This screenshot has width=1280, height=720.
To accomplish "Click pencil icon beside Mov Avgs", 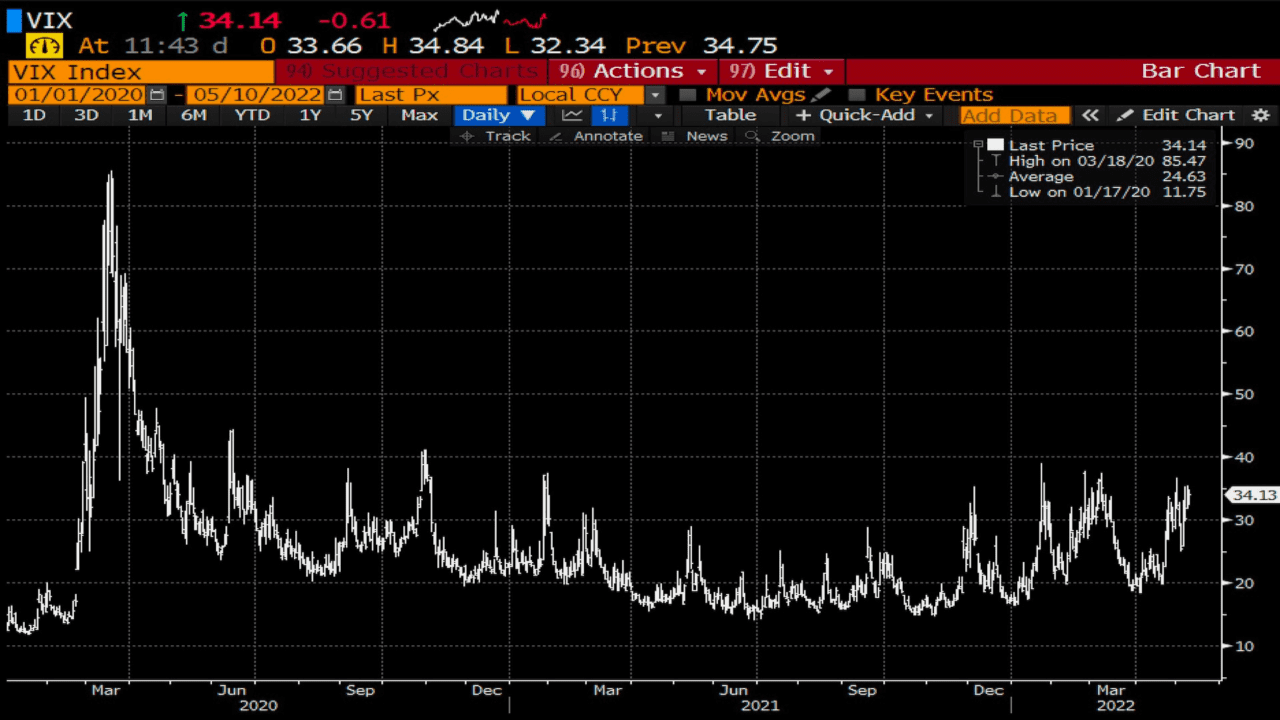I will point(820,95).
